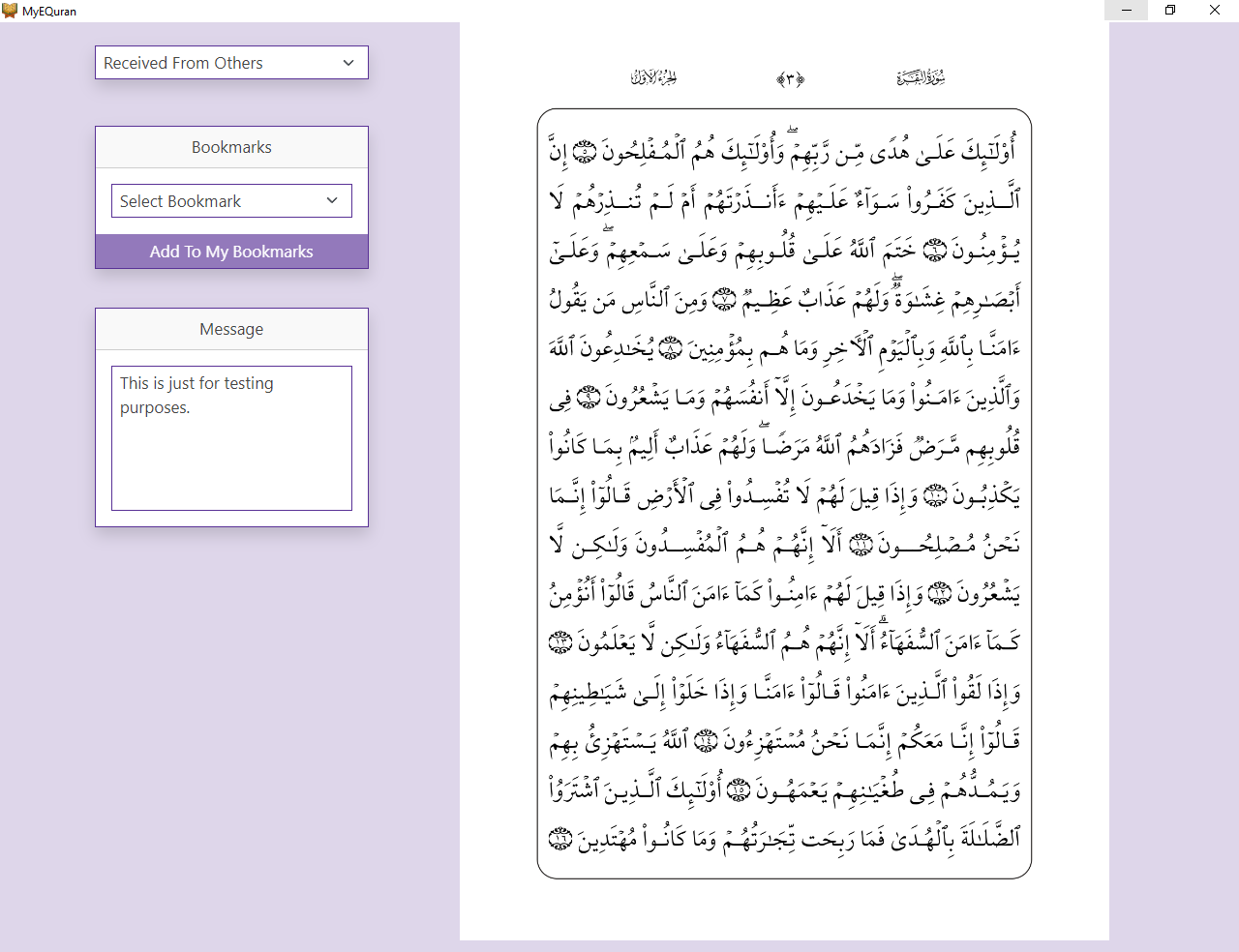The width and height of the screenshot is (1239, 952).
Task: Click the verse 5 end marker
Action: (585, 152)
